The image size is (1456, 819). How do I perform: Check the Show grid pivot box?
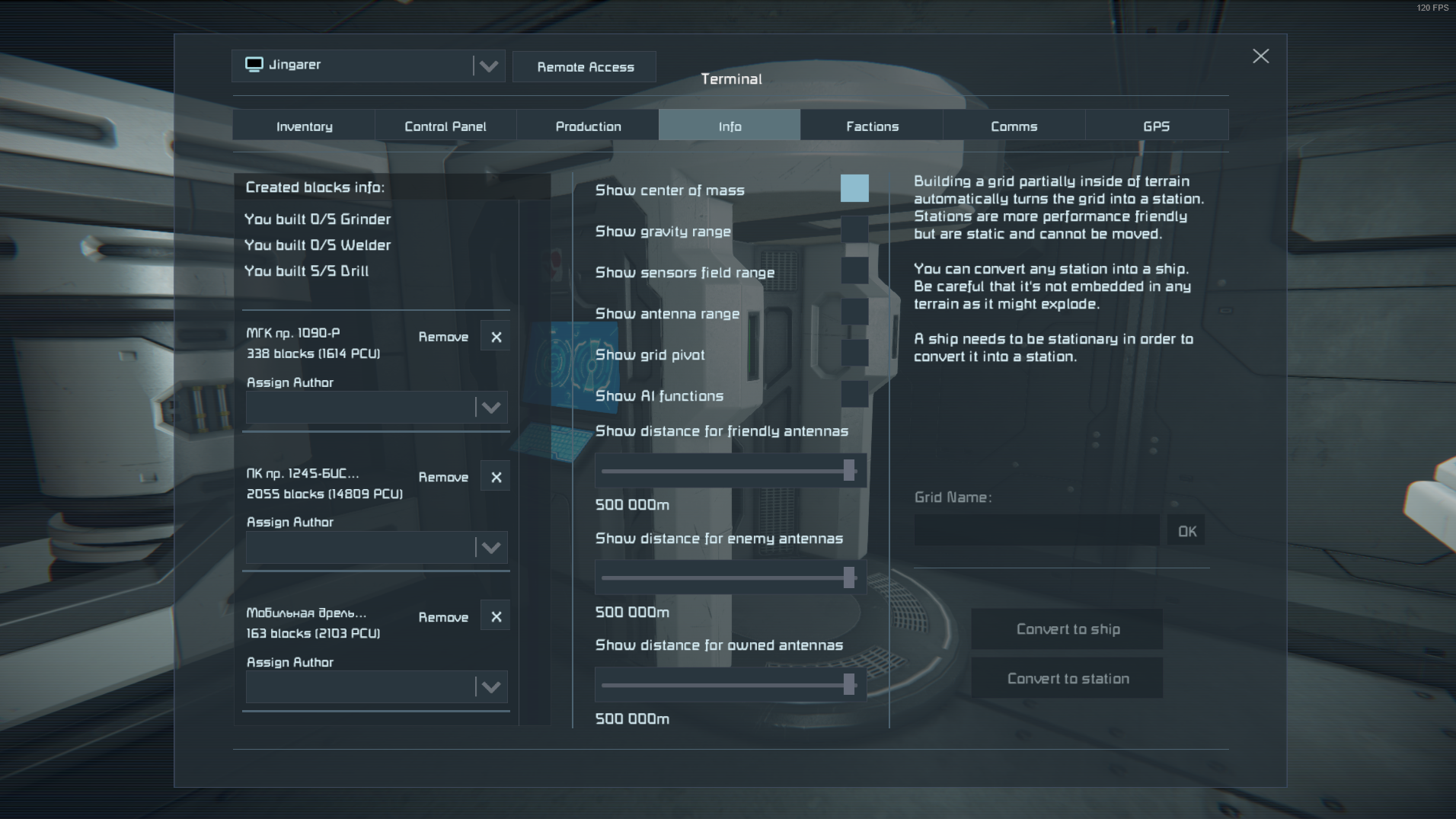click(854, 353)
